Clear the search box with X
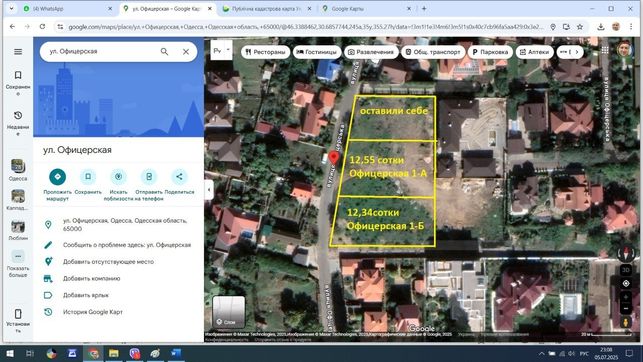The width and height of the screenshot is (643, 362). 186,52
